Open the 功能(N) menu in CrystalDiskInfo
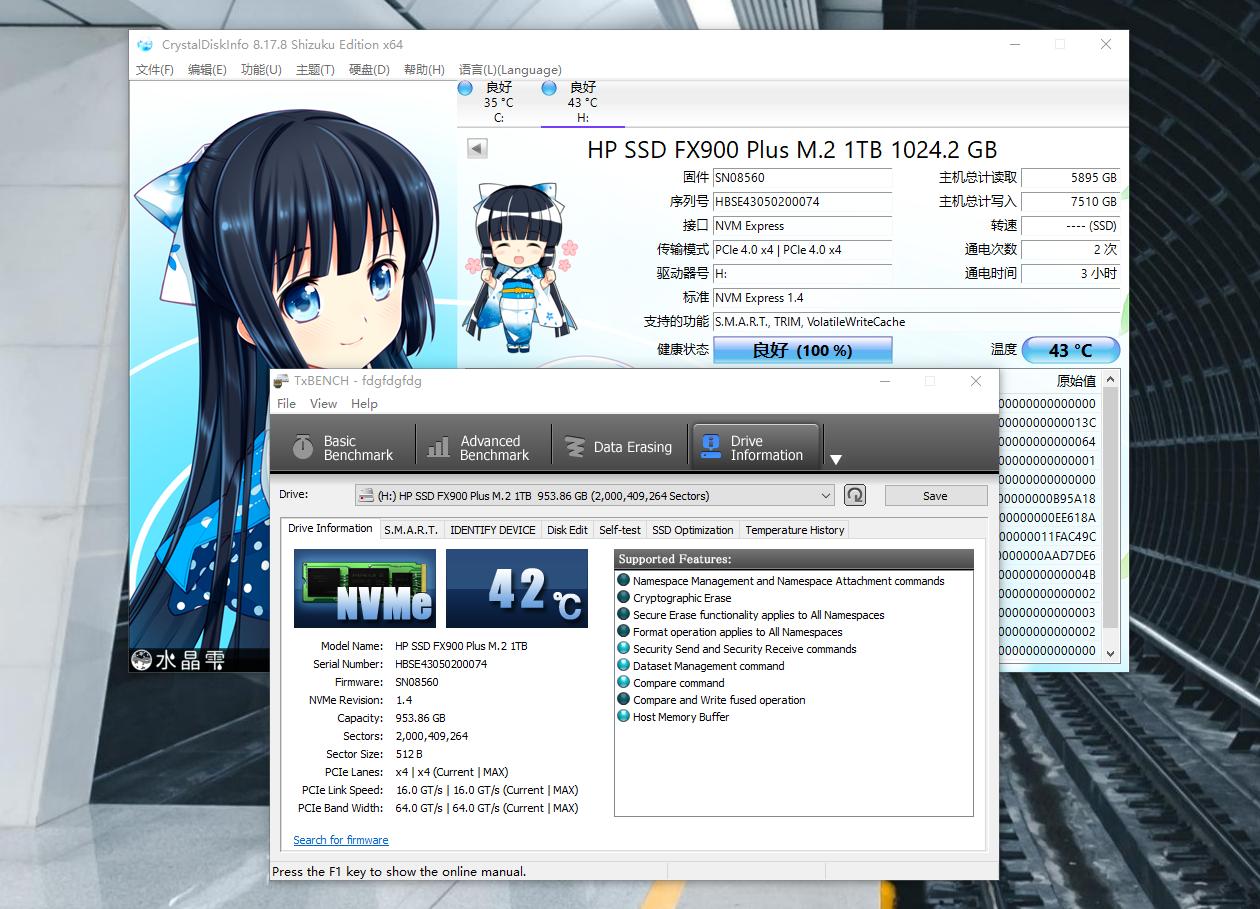The width and height of the screenshot is (1260, 909). (260, 70)
